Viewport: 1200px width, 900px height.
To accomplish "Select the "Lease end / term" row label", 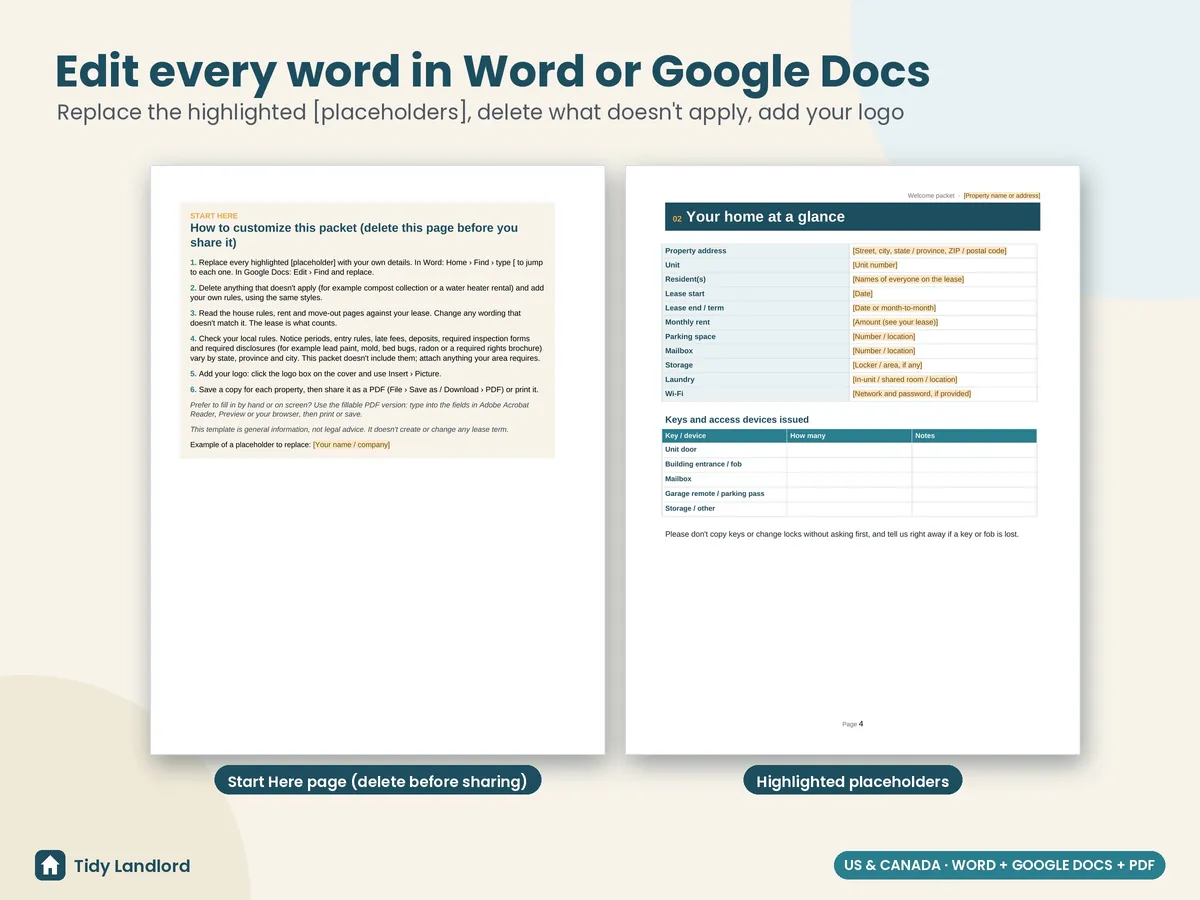I will coord(694,308).
